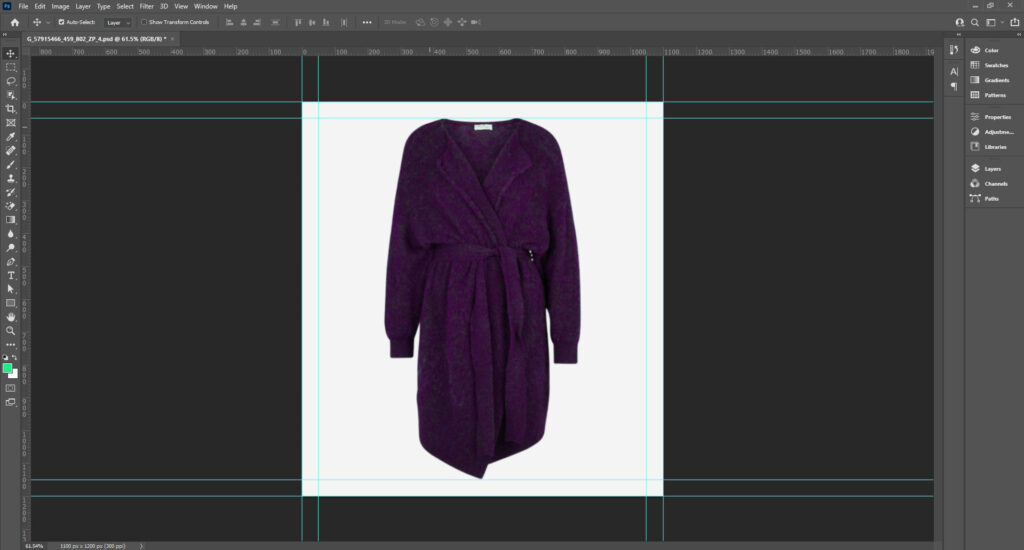
Task: Select the Zoom tool
Action: (10, 331)
